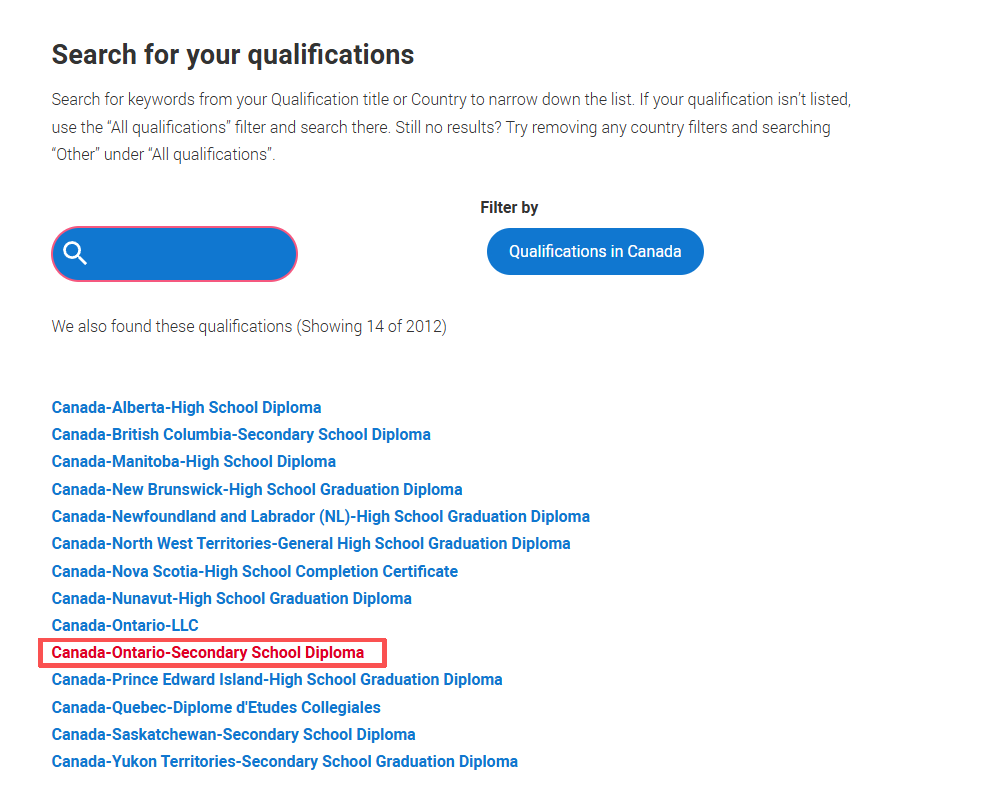This screenshot has width=994, height=807.
Task: Click the "Search for your qualifications" heading
Action: pos(232,54)
